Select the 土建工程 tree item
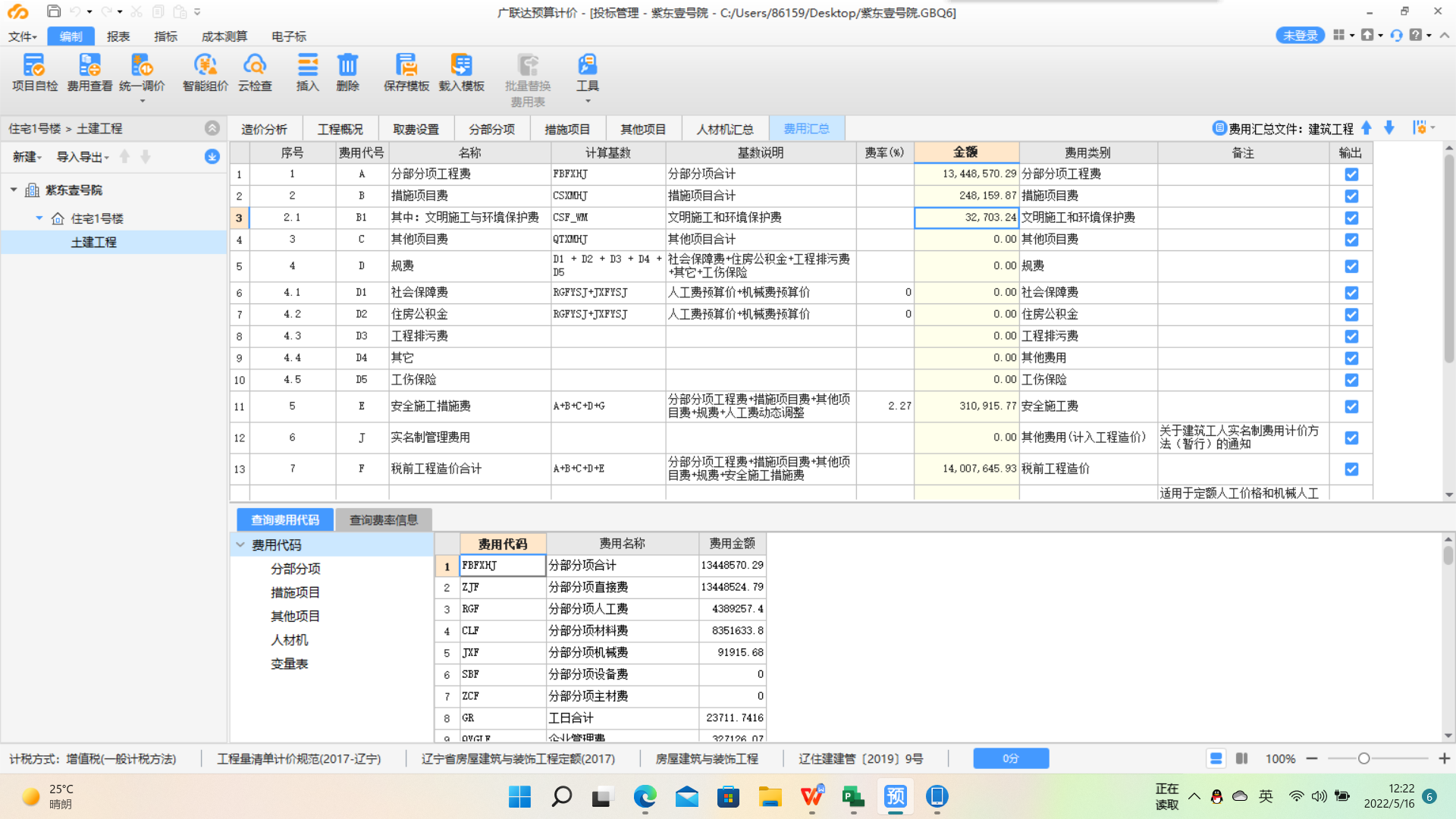This screenshot has width=1456, height=819. tap(93, 242)
